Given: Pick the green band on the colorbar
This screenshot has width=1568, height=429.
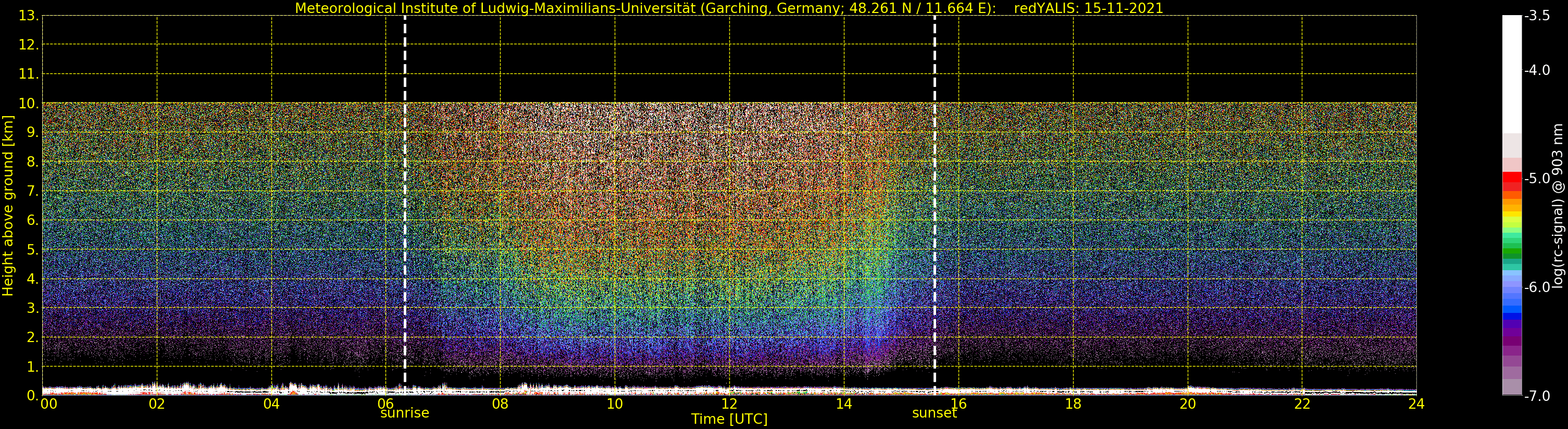Looking at the screenshot, I should 1512,253.
